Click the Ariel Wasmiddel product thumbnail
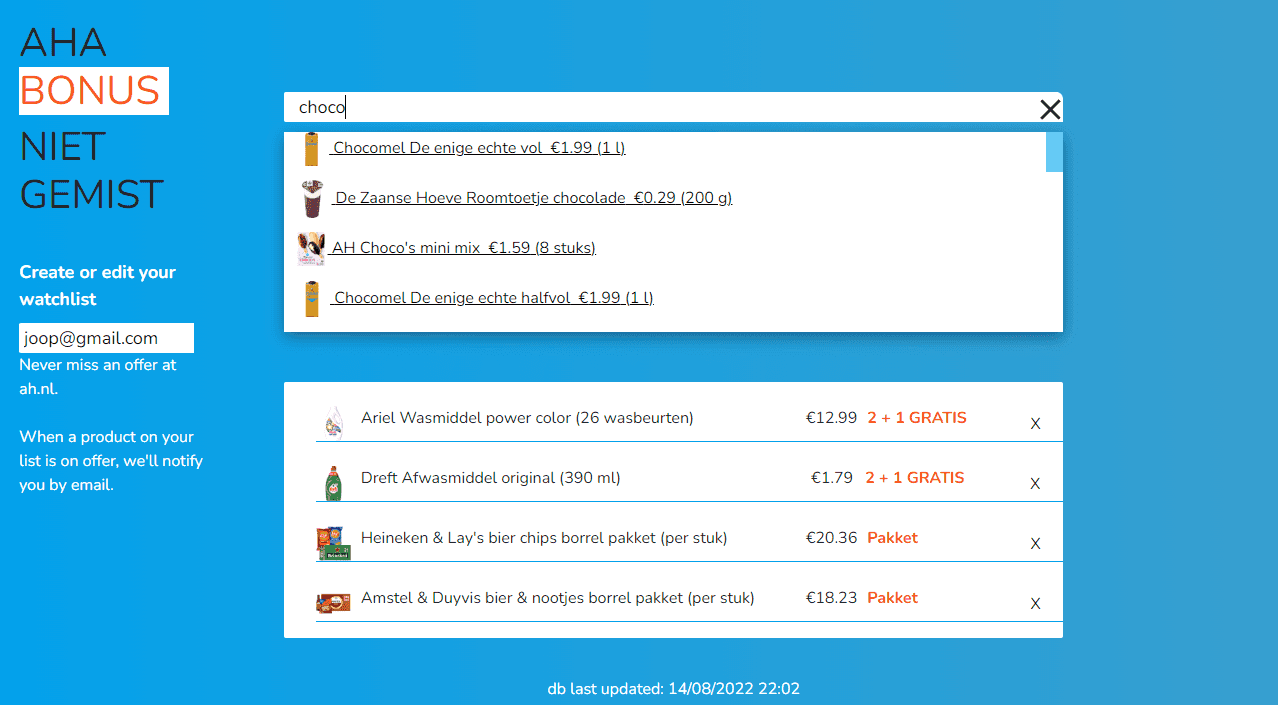The width and height of the screenshot is (1278, 705). pyautogui.click(x=333, y=422)
